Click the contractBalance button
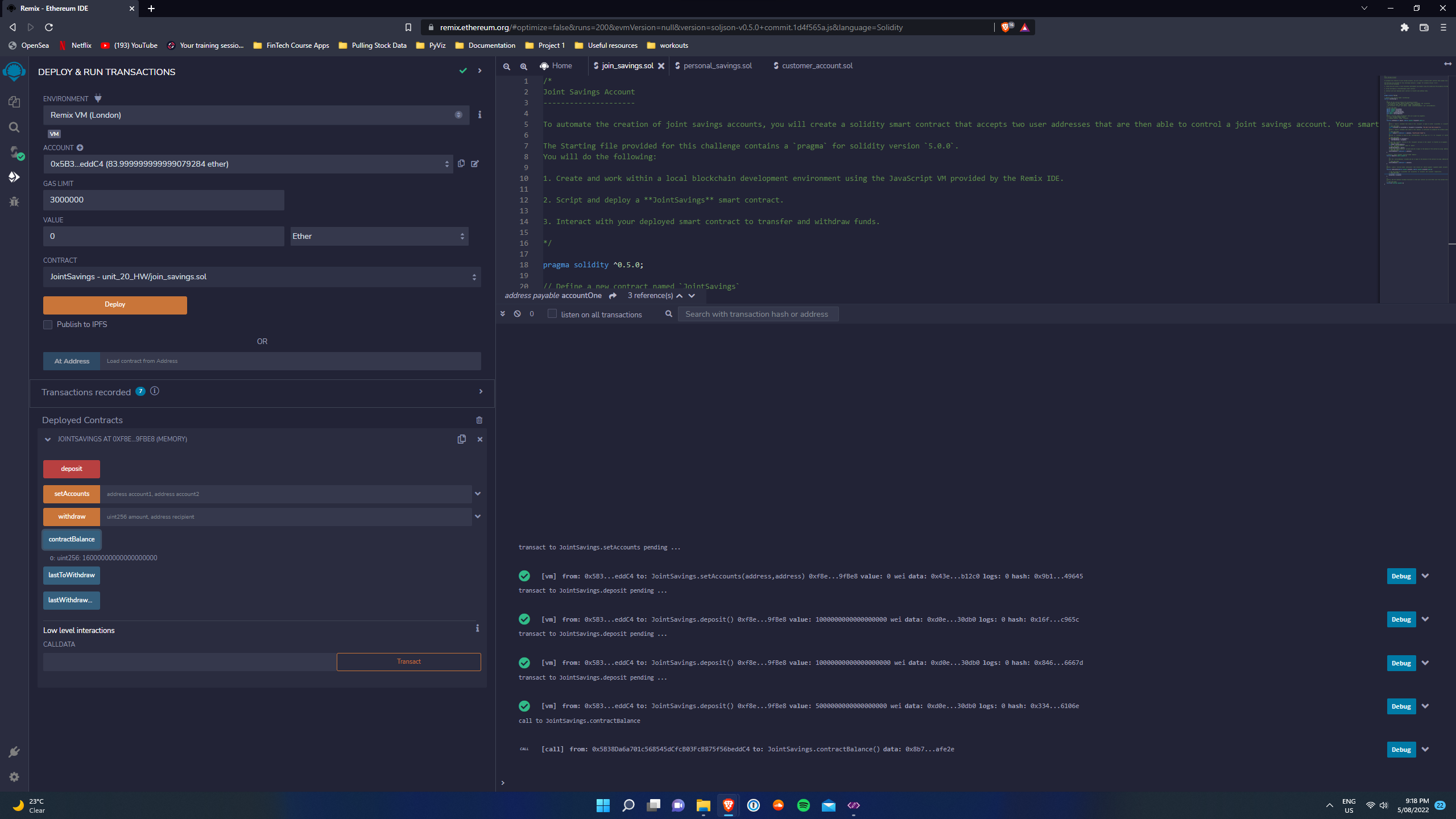1456x819 pixels. tap(72, 539)
